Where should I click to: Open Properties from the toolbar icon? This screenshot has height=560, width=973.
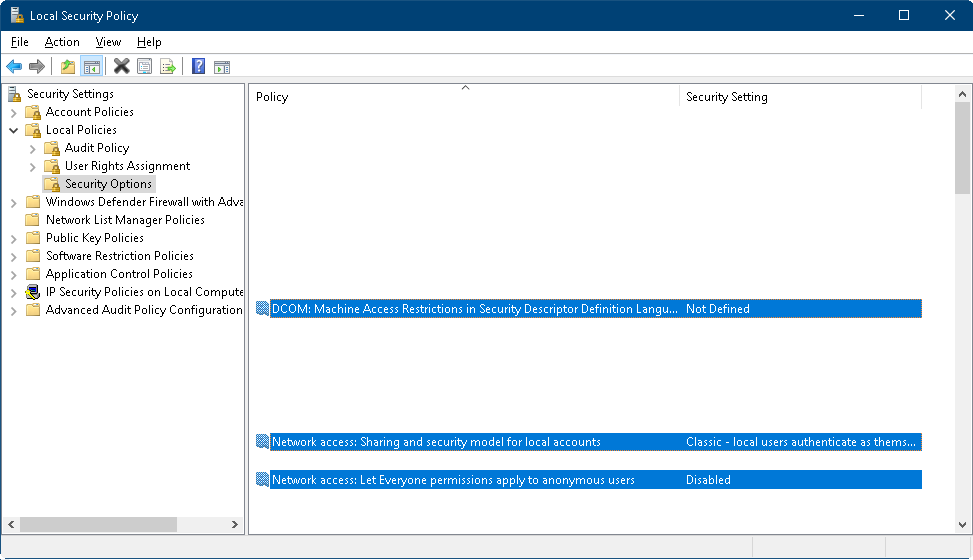point(145,67)
